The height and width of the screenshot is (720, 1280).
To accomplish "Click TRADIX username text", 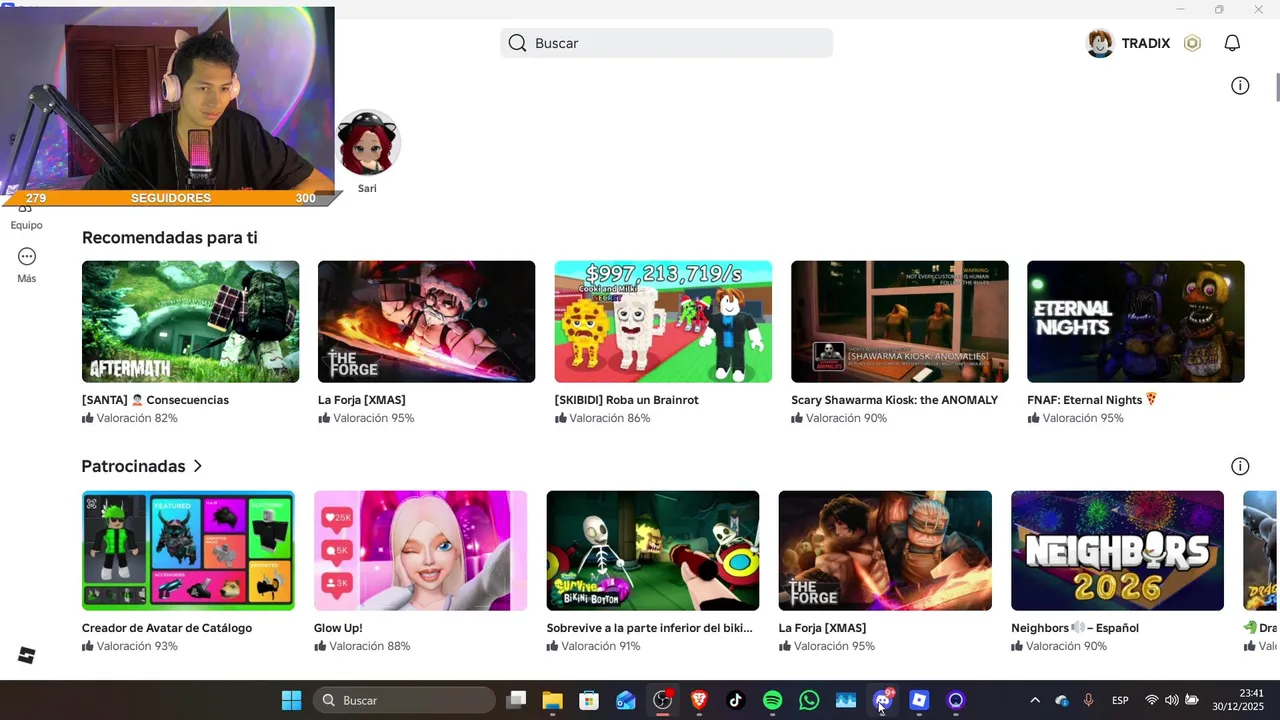I will 1146,43.
